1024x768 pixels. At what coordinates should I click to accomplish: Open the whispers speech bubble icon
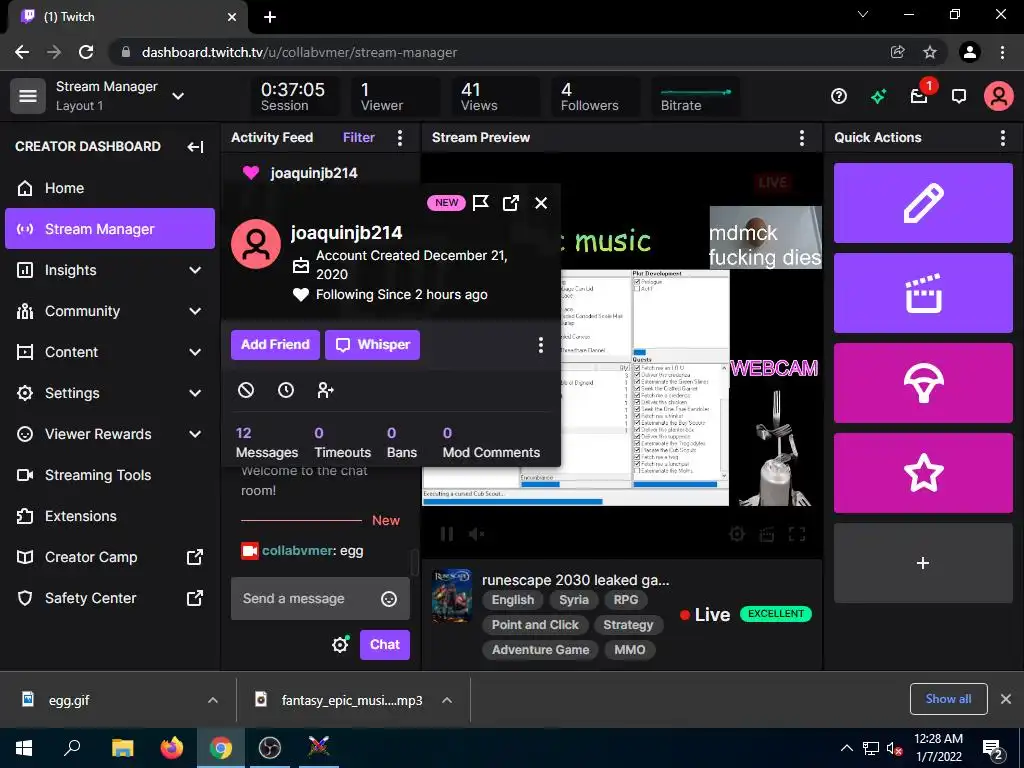[x=959, y=97]
